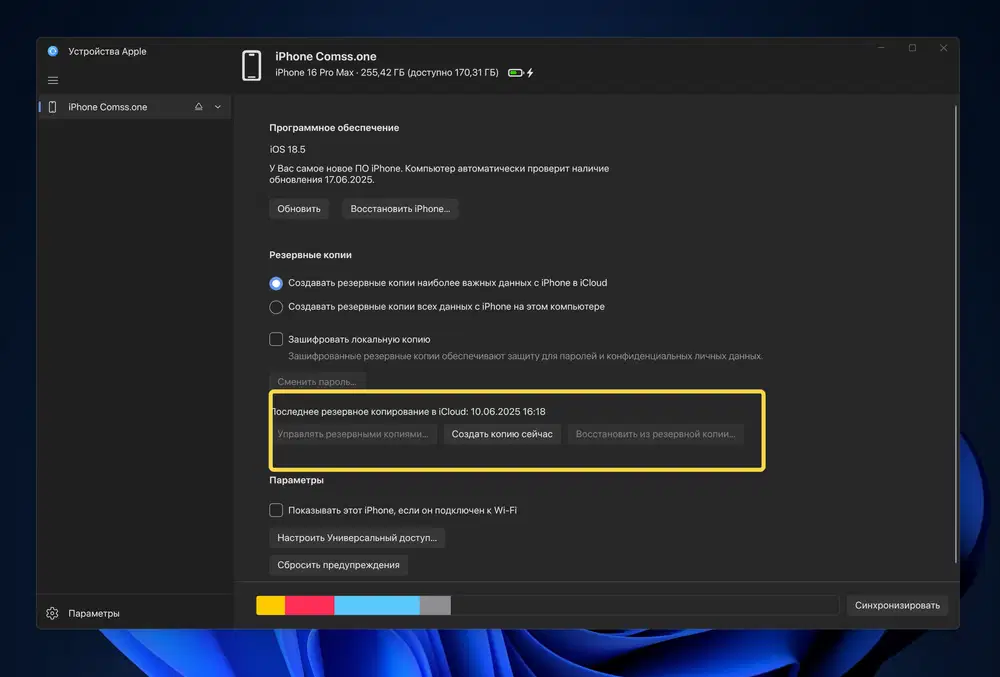Click the Сменить пароль... button
Screen dimensions: 1000x677
pyautogui.click(x=316, y=381)
